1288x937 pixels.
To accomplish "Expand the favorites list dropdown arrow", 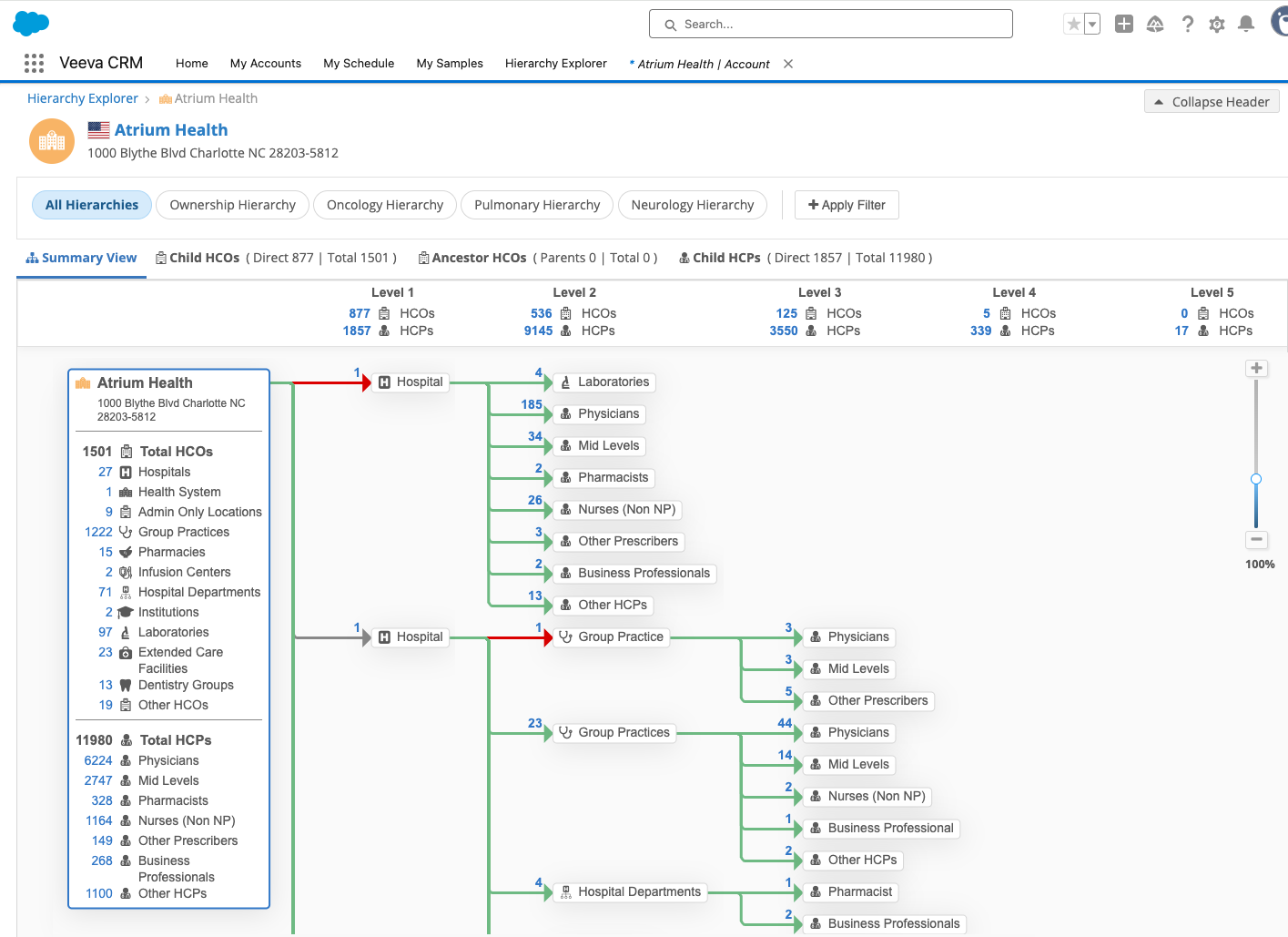I will [x=1092, y=25].
